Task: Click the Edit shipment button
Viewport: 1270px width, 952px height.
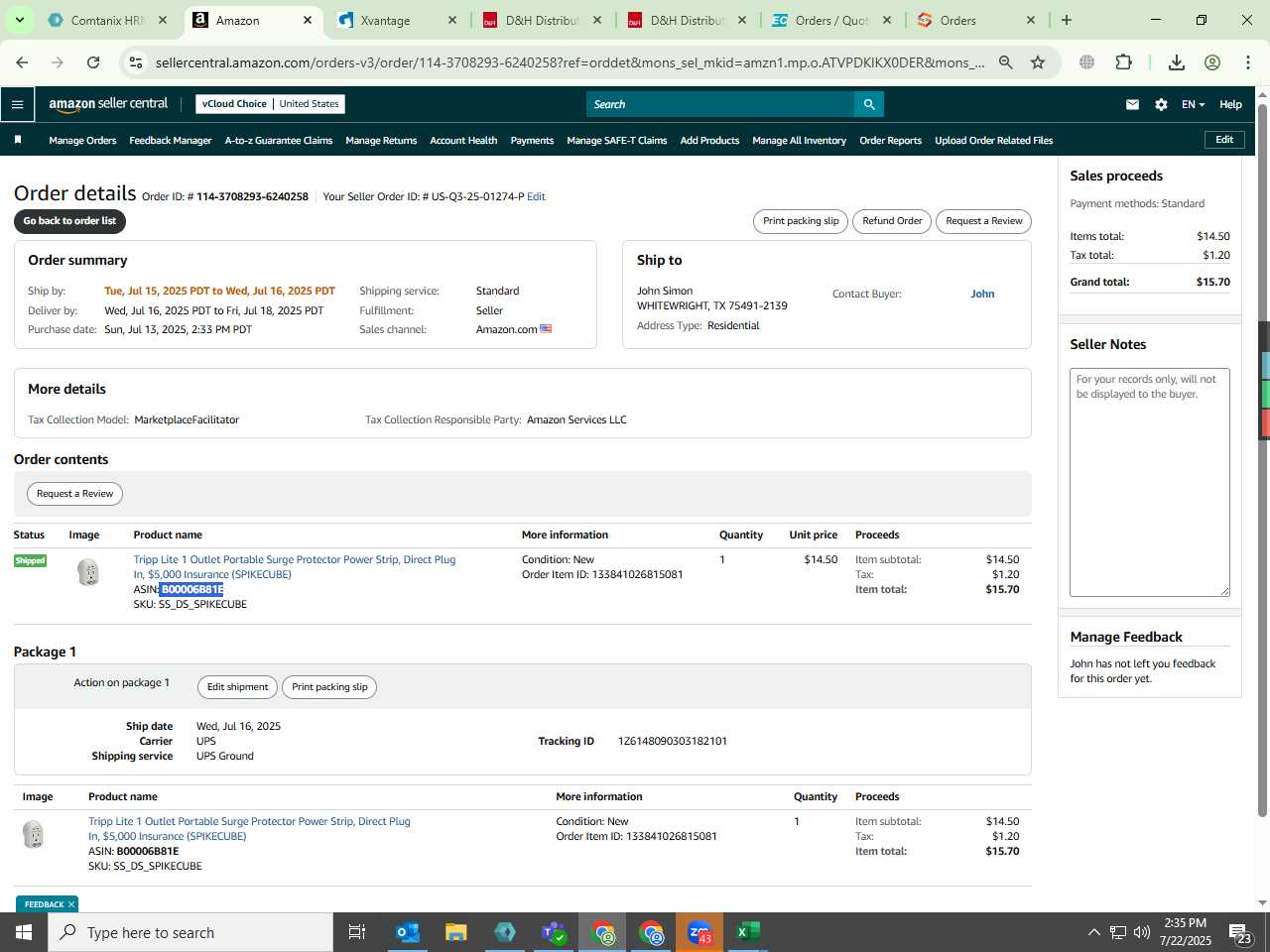Action: pyautogui.click(x=237, y=687)
